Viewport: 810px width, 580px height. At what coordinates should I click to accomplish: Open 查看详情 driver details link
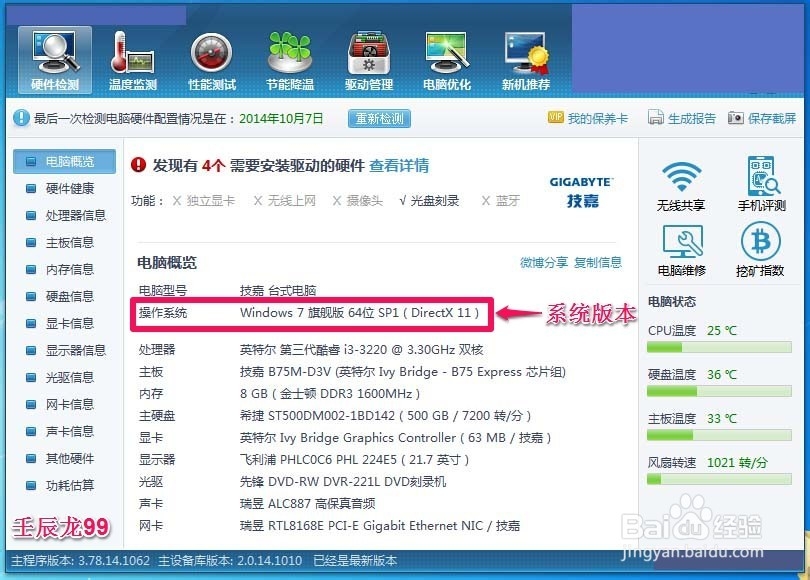pyautogui.click(x=399, y=165)
